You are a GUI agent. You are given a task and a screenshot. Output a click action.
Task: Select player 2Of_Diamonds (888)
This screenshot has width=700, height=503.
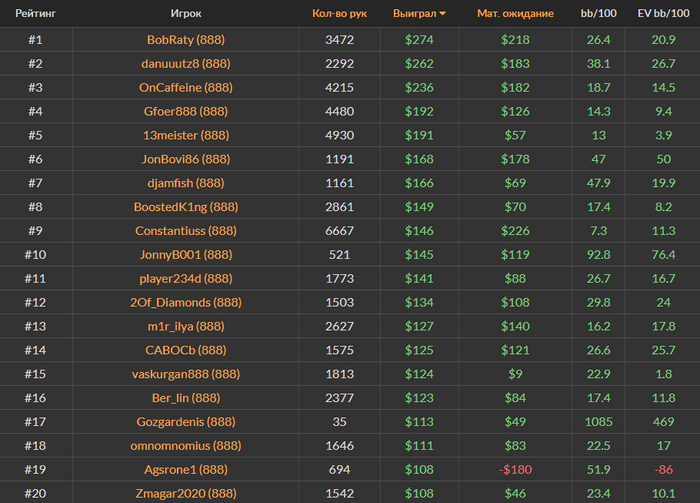click(187, 302)
